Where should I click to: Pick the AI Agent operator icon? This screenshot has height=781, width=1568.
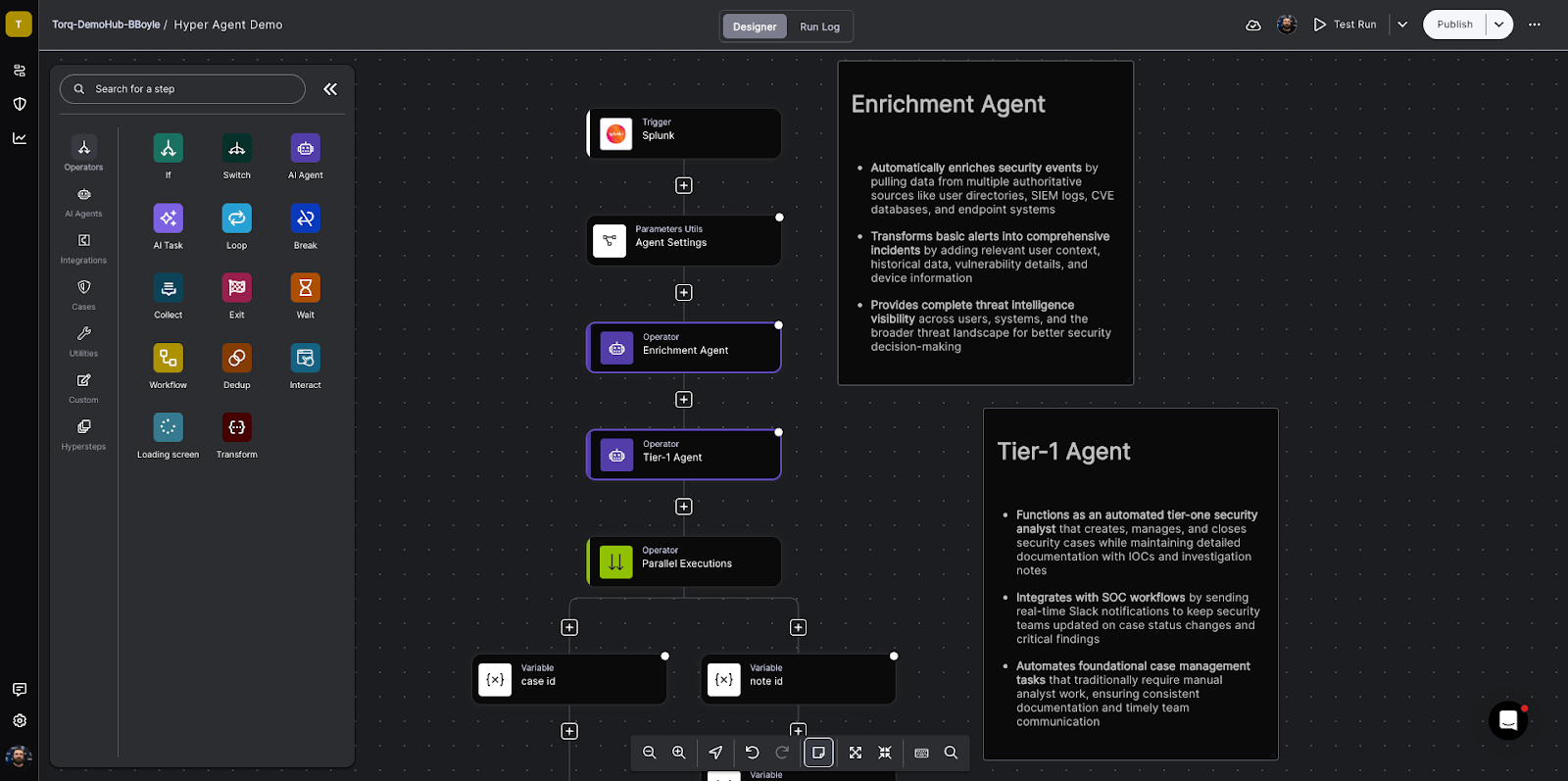tap(305, 149)
